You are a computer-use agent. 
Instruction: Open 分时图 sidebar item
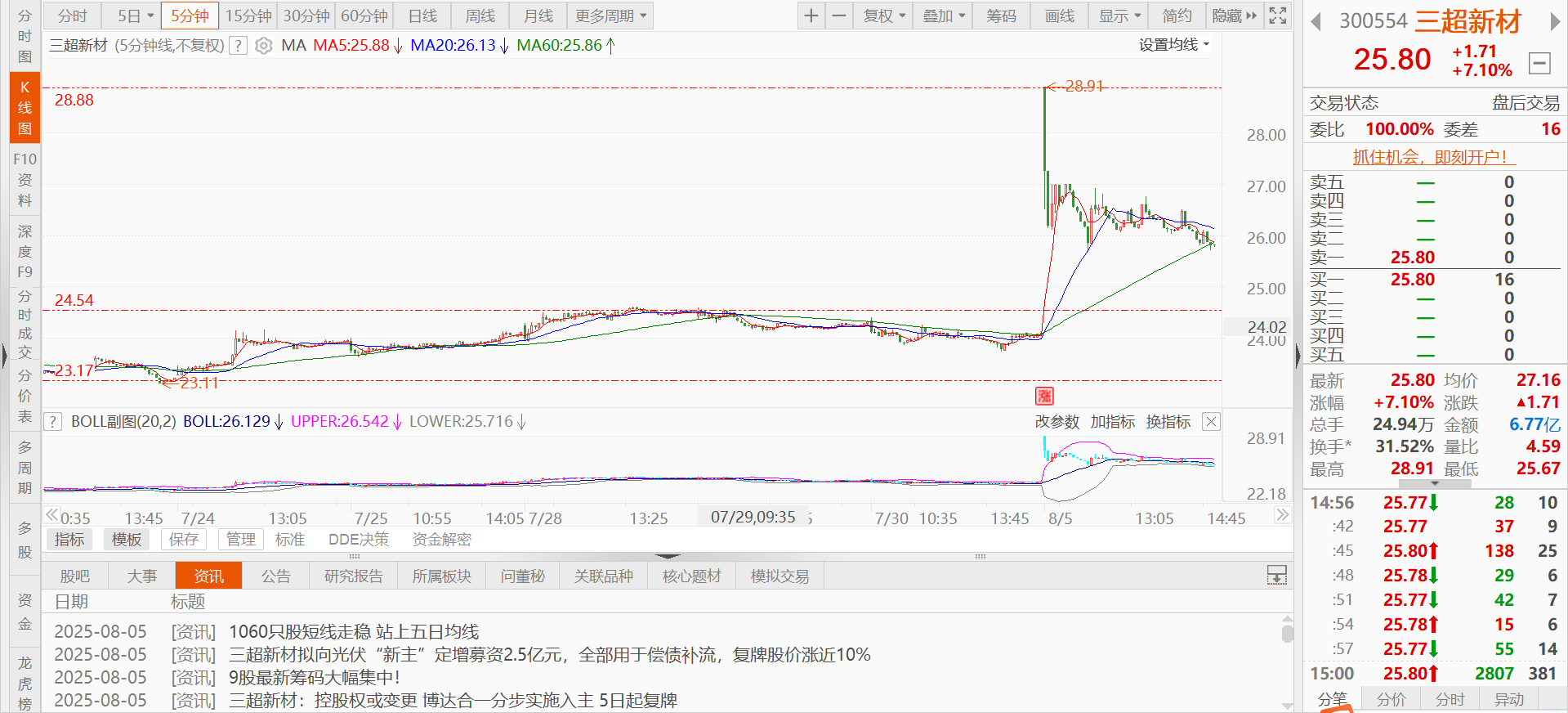25,36
